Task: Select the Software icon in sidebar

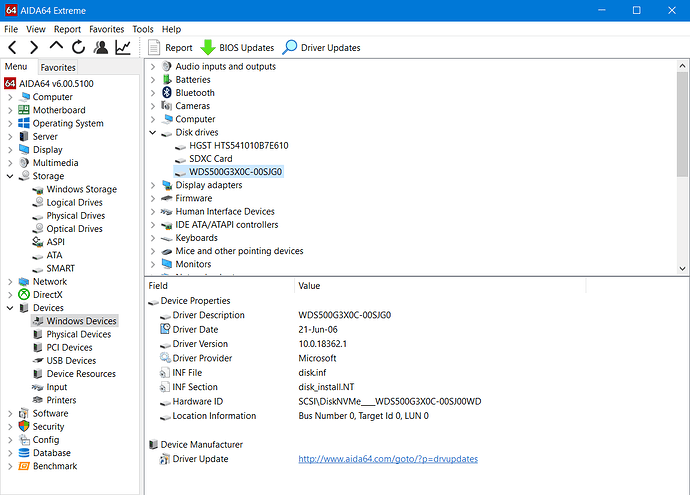Action: 24,413
